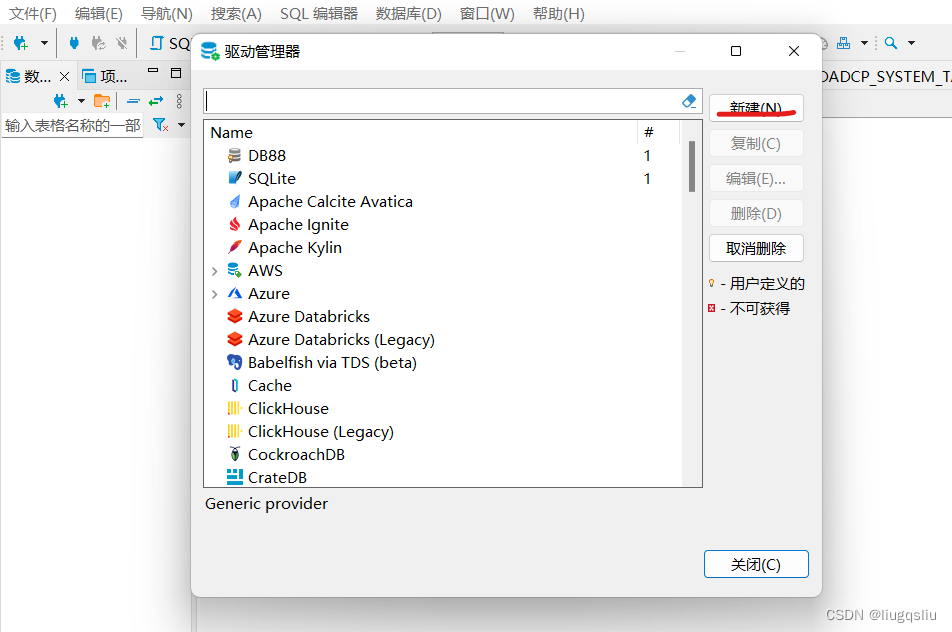
Task: Expand the AWS driver group
Action: click(x=214, y=271)
